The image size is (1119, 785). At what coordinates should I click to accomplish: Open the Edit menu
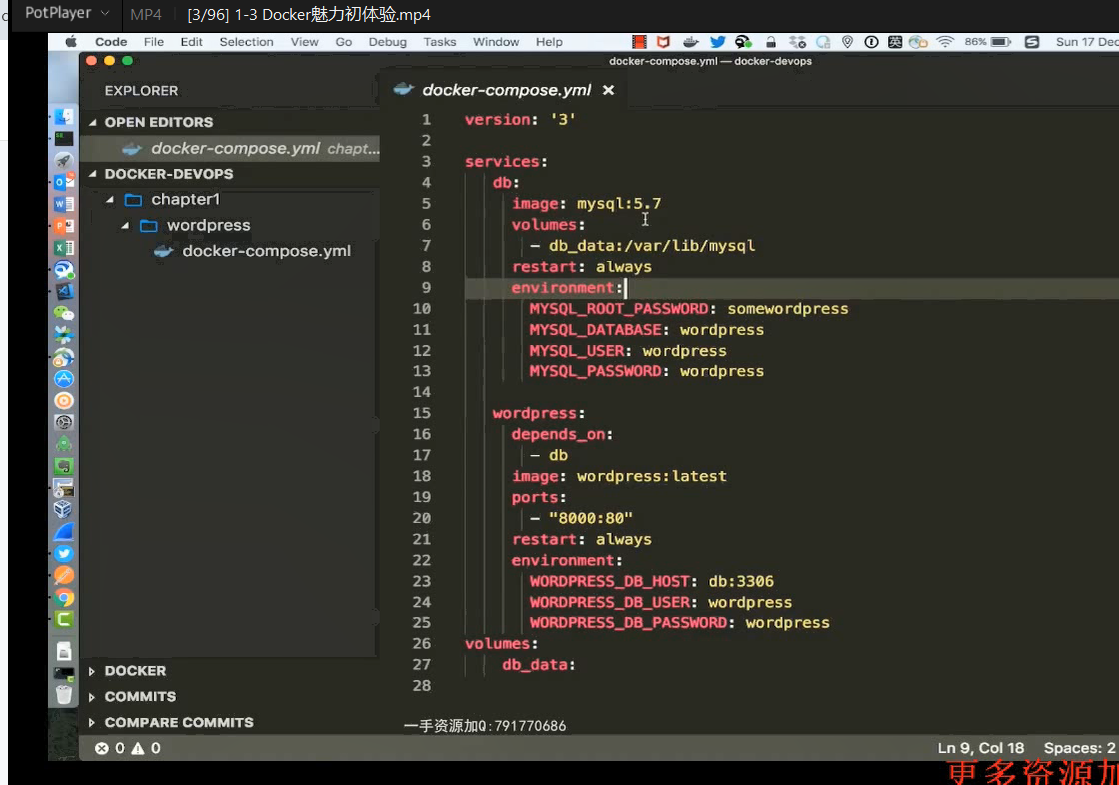[191, 42]
